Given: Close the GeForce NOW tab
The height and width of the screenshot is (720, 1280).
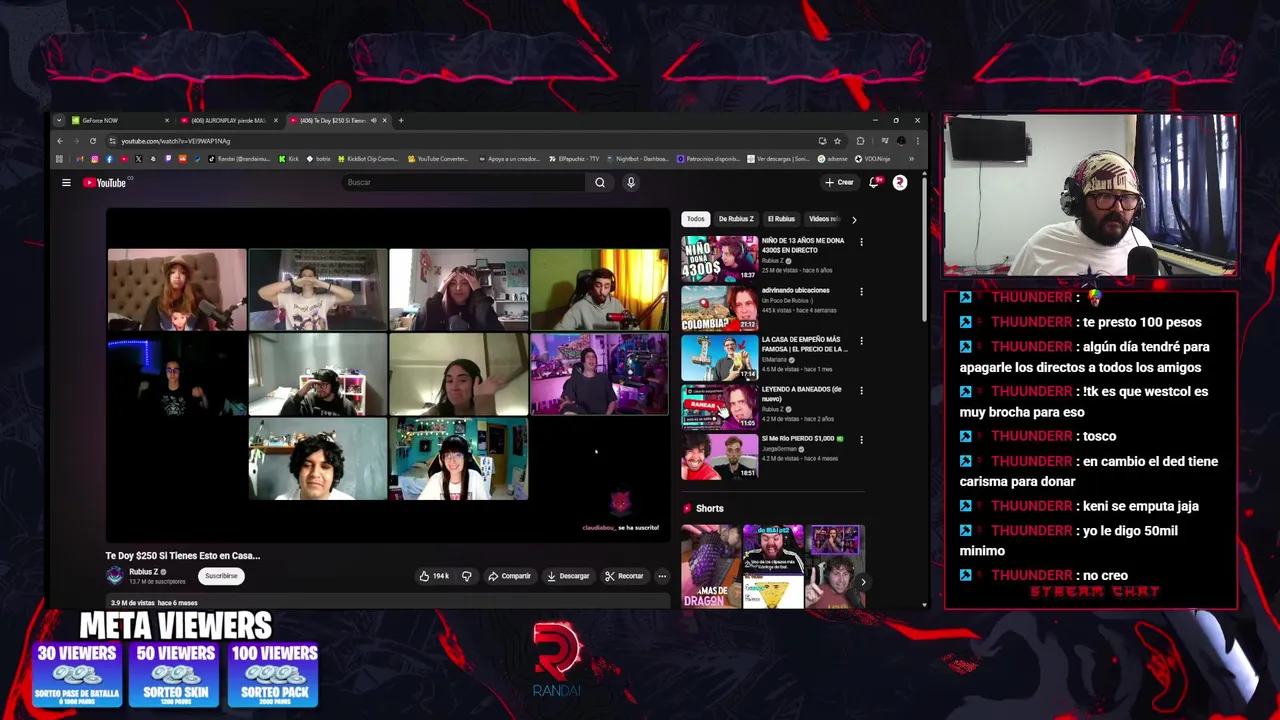Looking at the screenshot, I should [166, 120].
